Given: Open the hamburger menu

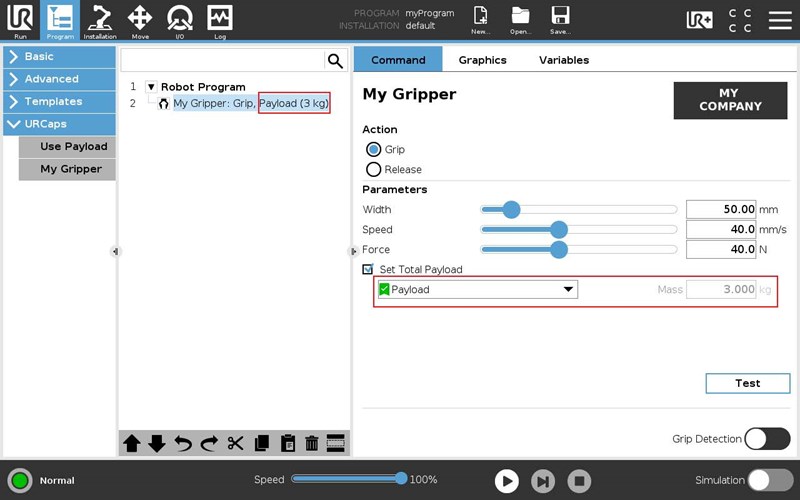Looking at the screenshot, I should [x=779, y=20].
